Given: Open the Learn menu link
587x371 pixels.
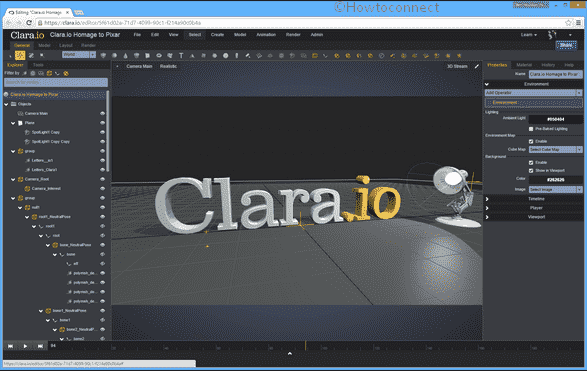Looking at the screenshot, I should [529, 35].
